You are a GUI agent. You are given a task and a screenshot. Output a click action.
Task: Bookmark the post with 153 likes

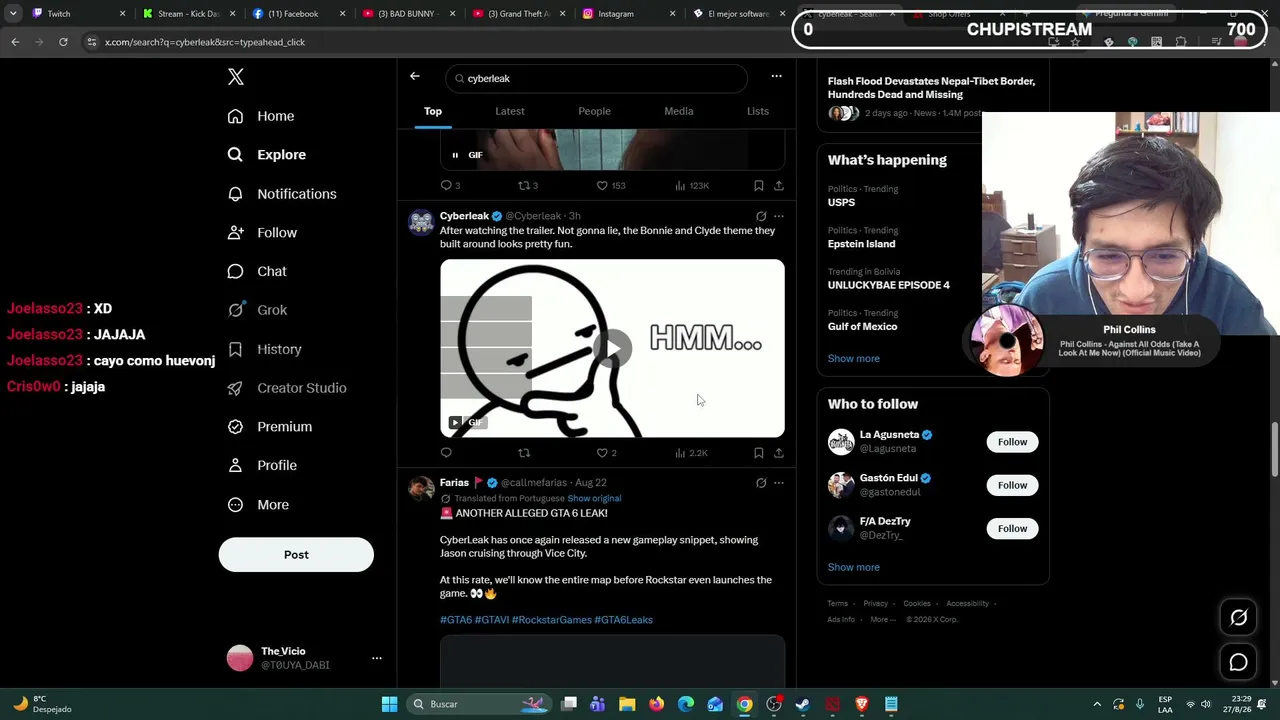[x=759, y=185]
